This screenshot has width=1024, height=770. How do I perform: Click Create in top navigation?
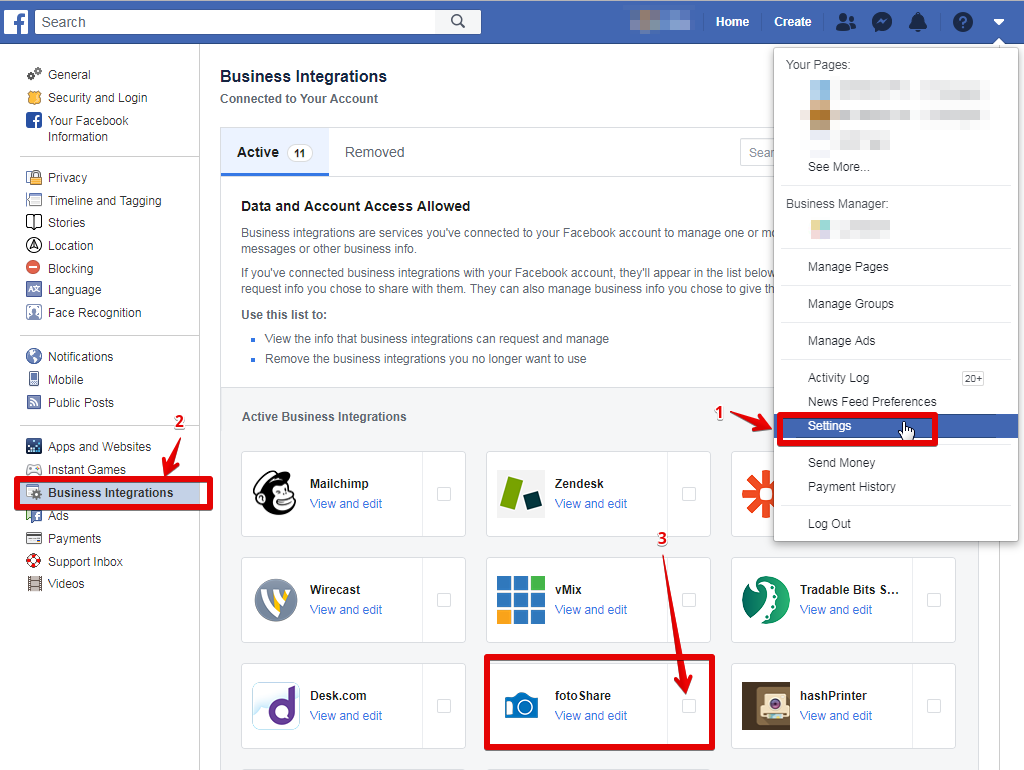click(x=792, y=22)
